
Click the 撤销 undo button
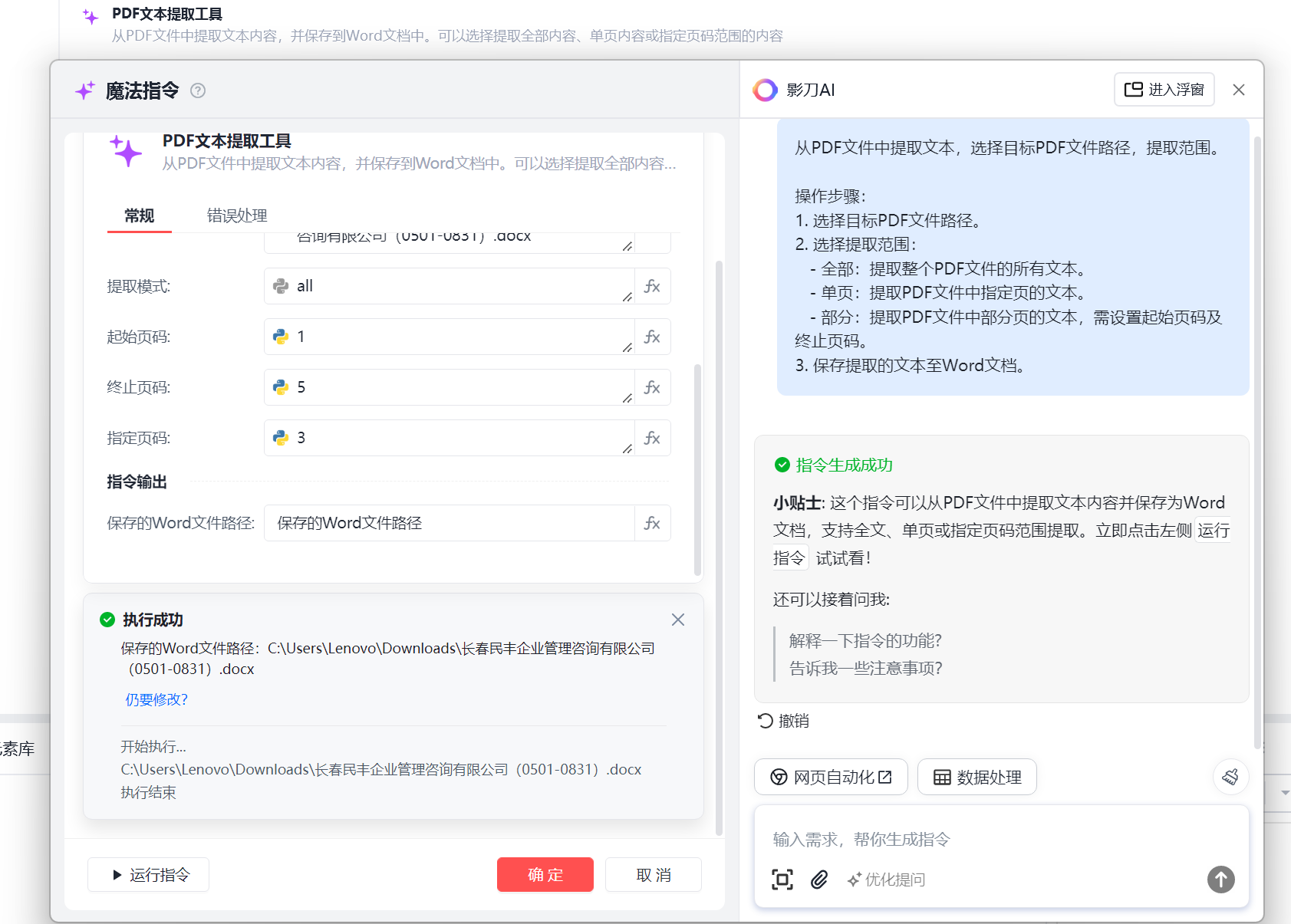pyautogui.click(x=783, y=721)
